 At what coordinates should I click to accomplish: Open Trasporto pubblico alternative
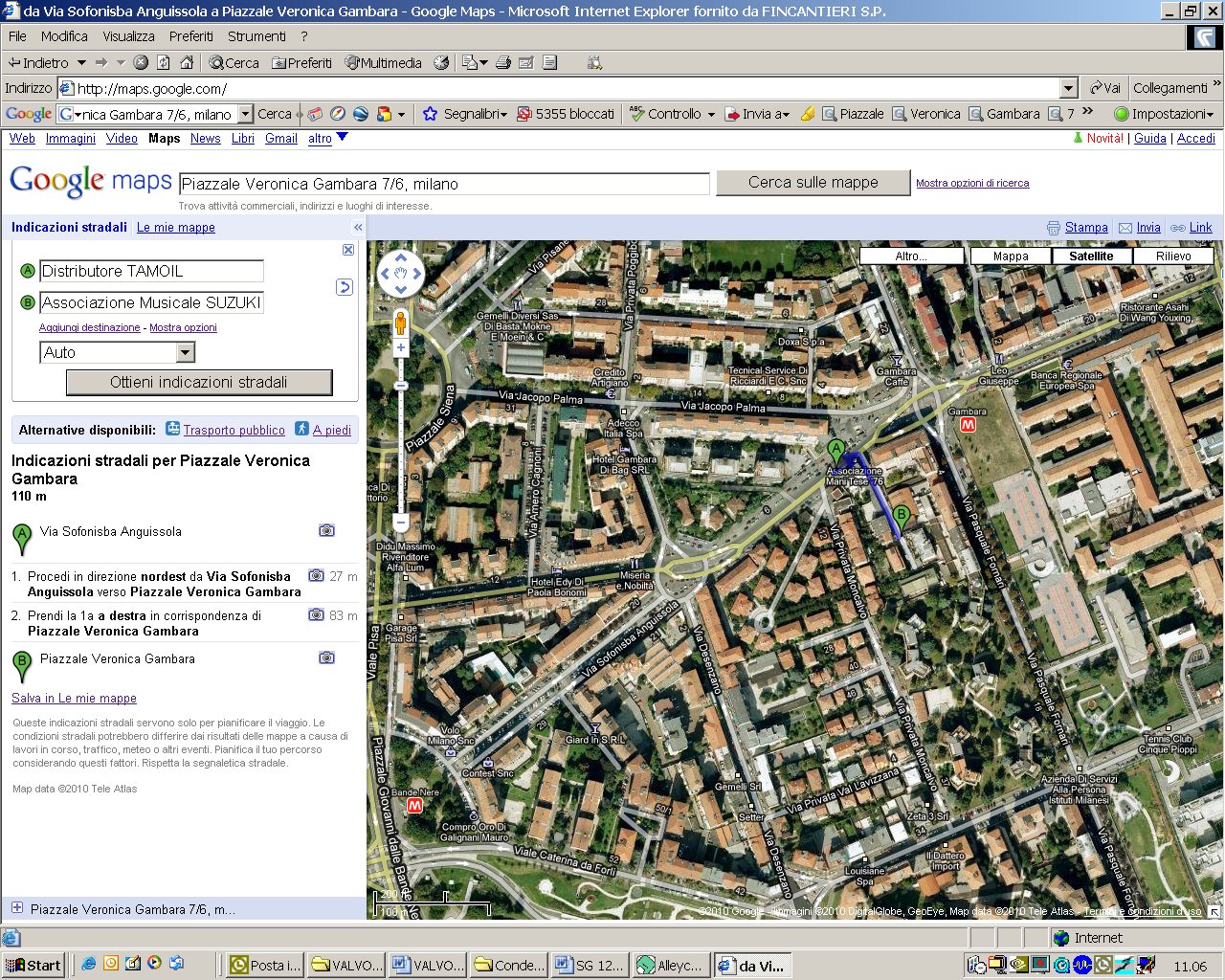point(234,430)
